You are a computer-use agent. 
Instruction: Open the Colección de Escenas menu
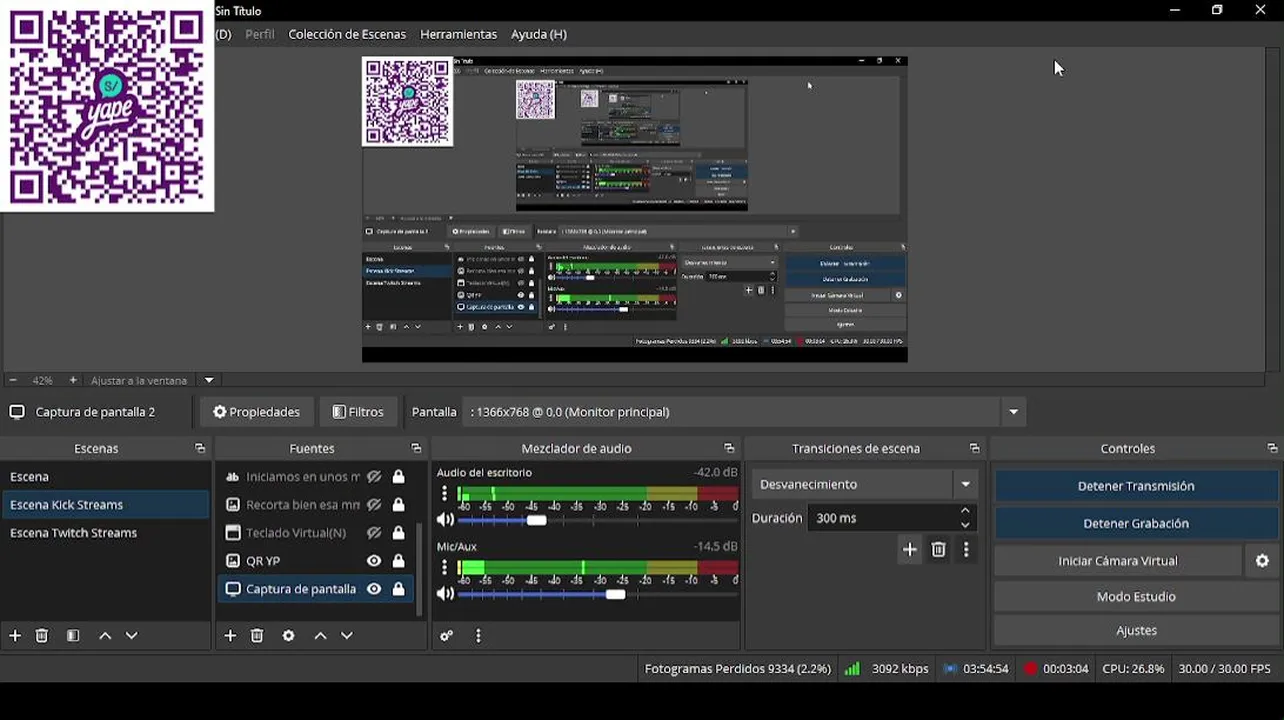tap(347, 34)
